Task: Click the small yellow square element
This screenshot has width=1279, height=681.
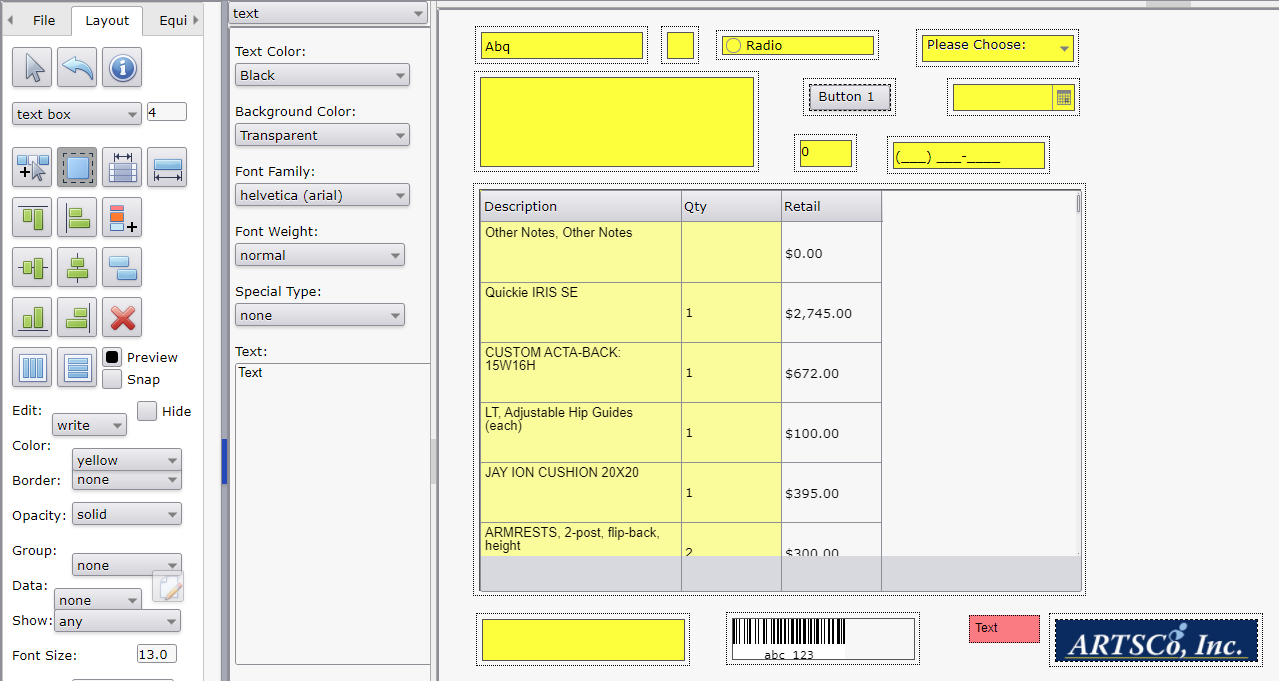Action: (680, 46)
